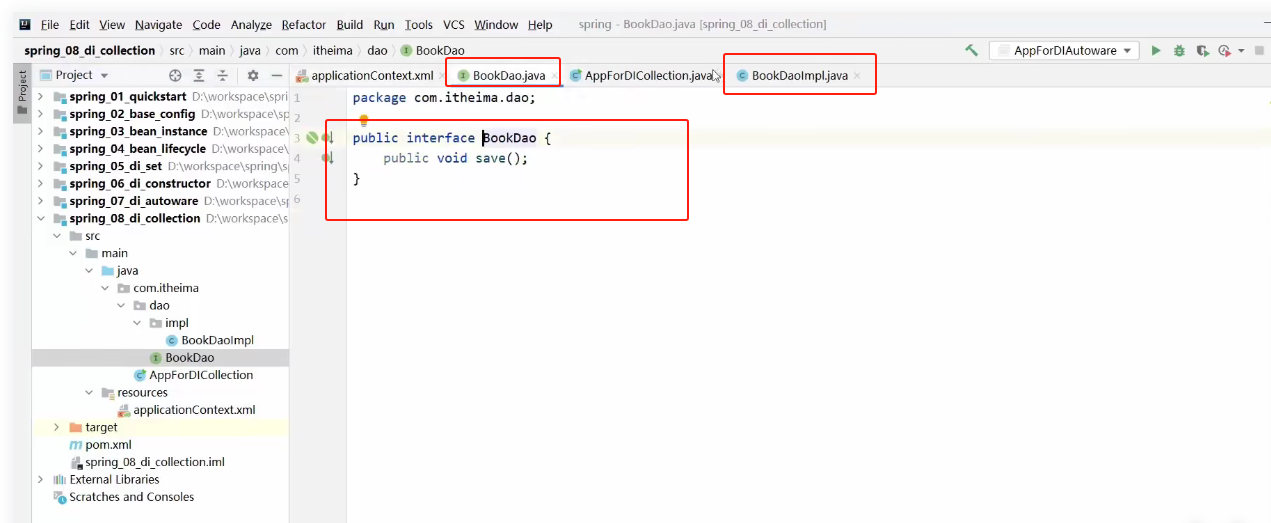Click the Build Project hammer icon
The height and width of the screenshot is (523, 1271).
[971, 50]
